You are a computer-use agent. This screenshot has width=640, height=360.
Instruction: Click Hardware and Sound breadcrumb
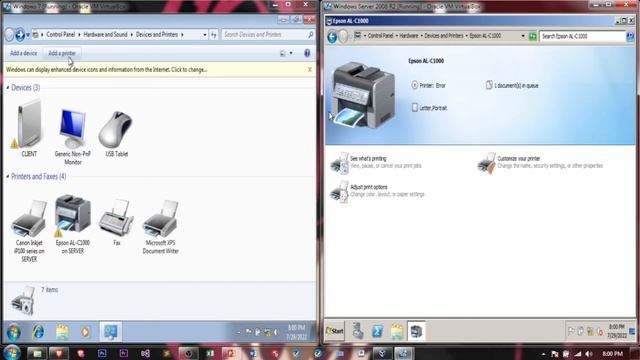pyautogui.click(x=105, y=35)
